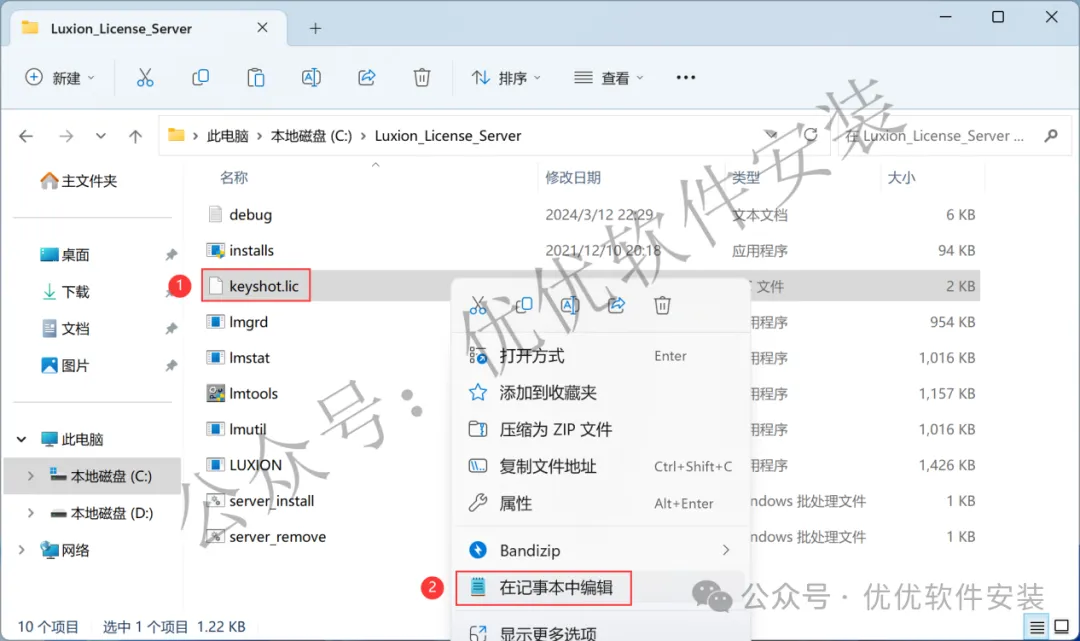Open the address bar history dropdown
This screenshot has width=1080, height=641.
click(x=771, y=135)
